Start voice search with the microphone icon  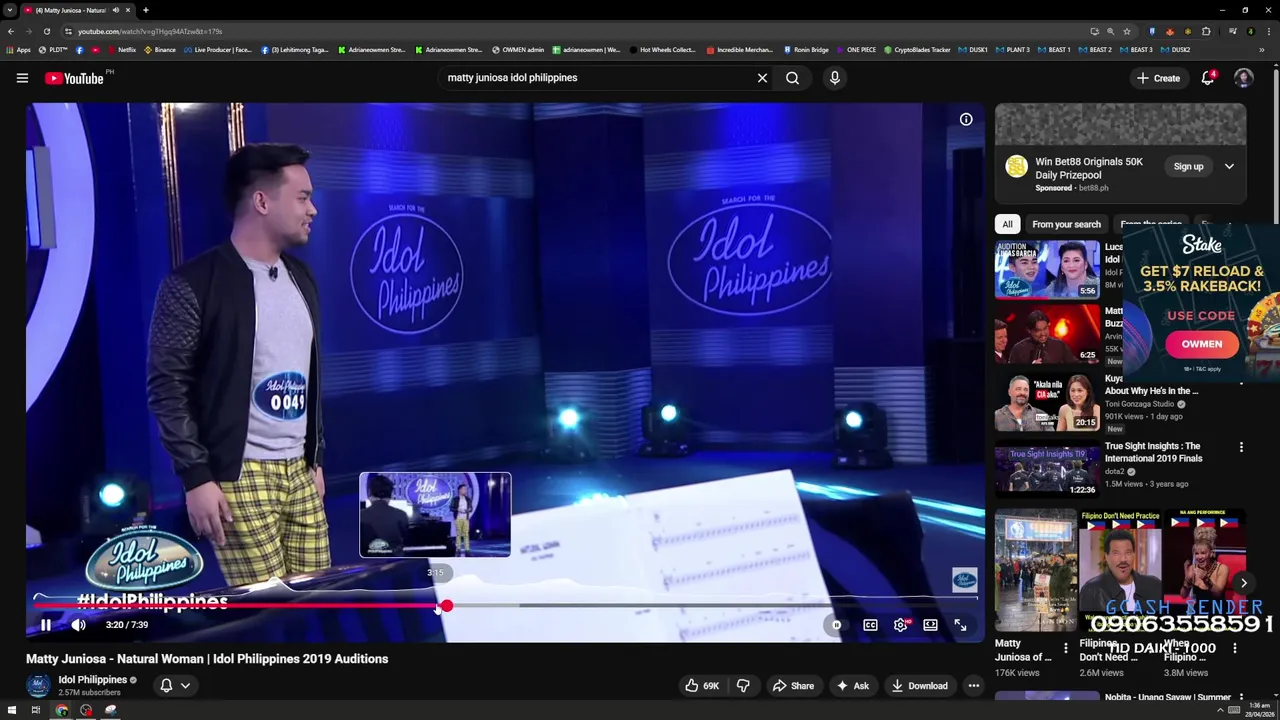point(834,77)
